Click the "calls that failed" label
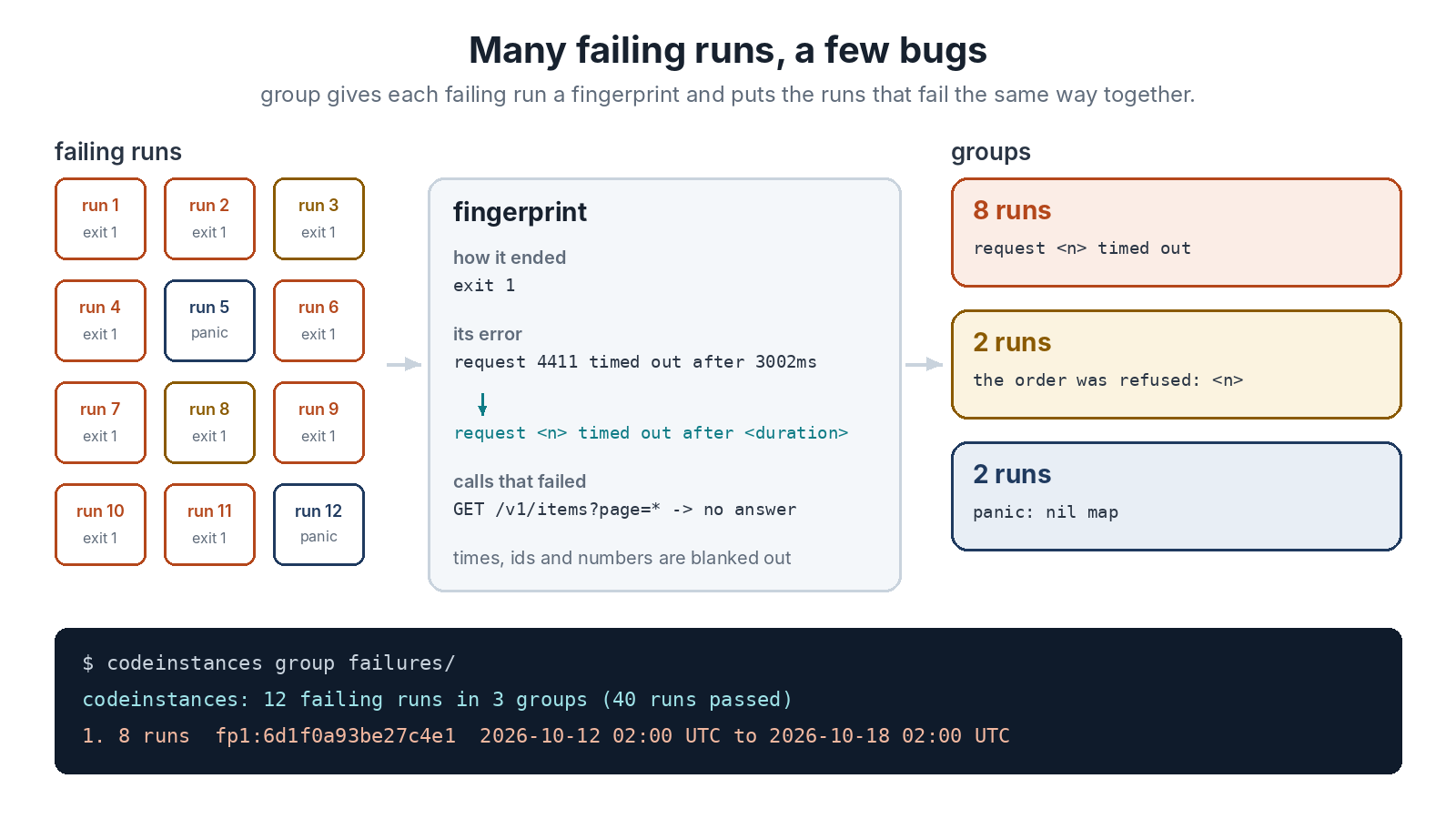The height and width of the screenshot is (819, 1456). [520, 481]
